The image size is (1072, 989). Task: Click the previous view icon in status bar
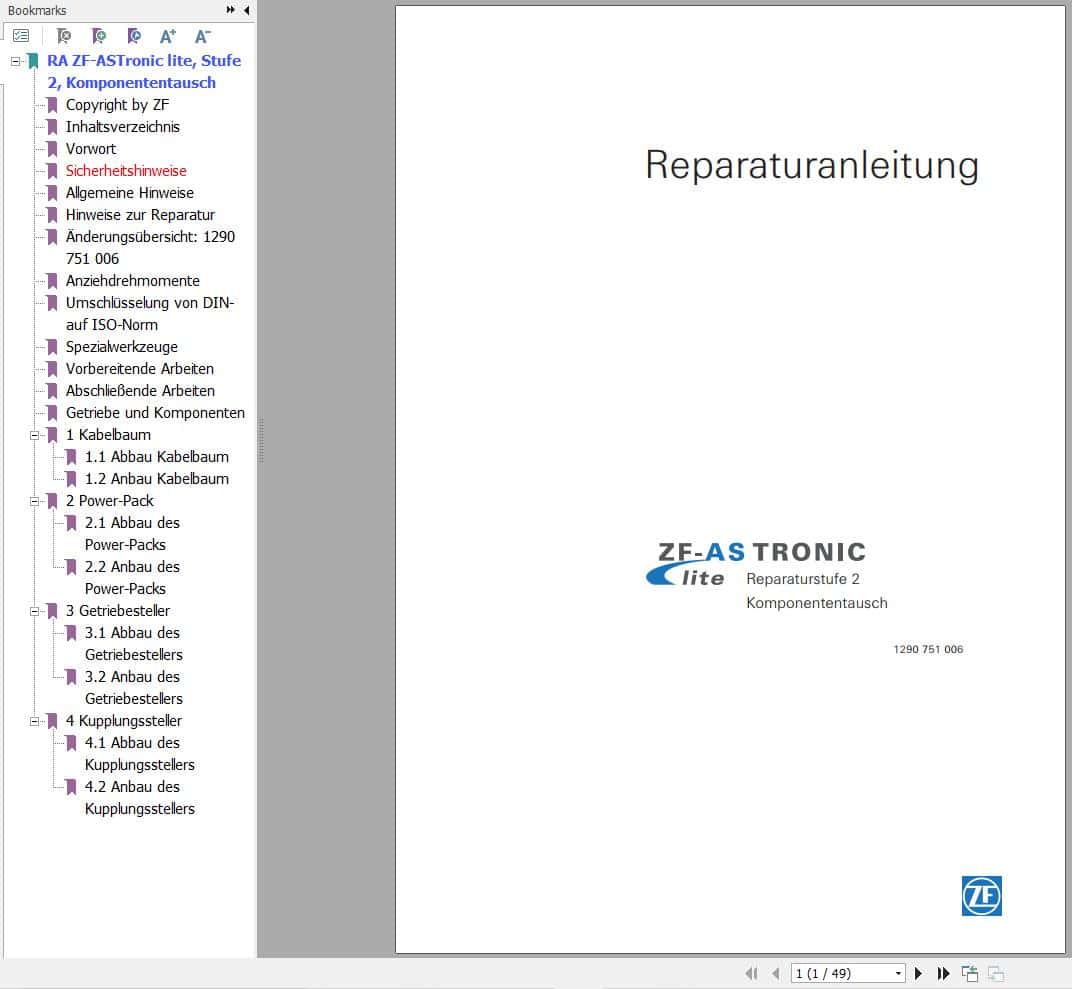coord(969,973)
